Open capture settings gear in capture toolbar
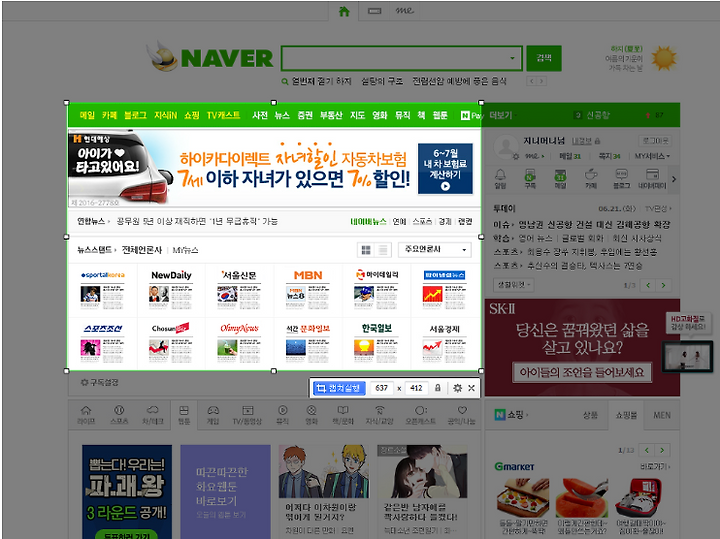The width and height of the screenshot is (720, 539). 457,388
